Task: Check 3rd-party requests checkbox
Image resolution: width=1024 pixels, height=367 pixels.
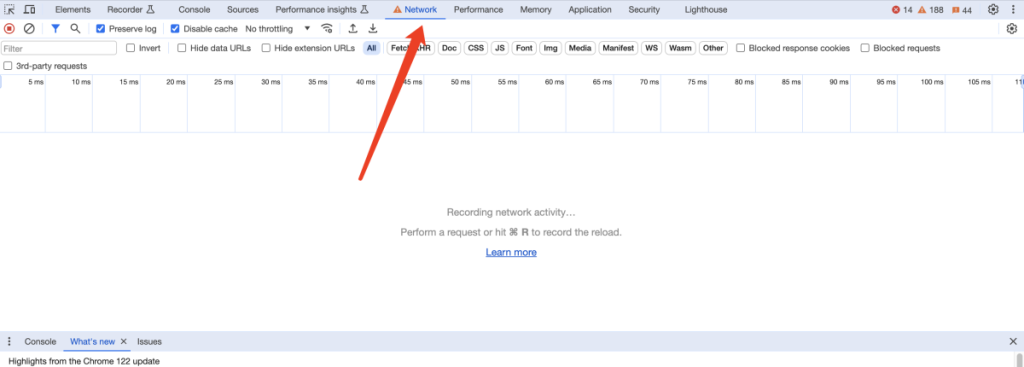Action: [x=8, y=66]
